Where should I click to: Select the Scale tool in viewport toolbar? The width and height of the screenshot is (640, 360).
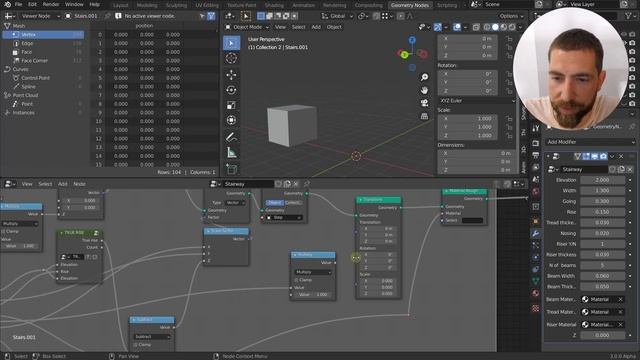pos(231,105)
